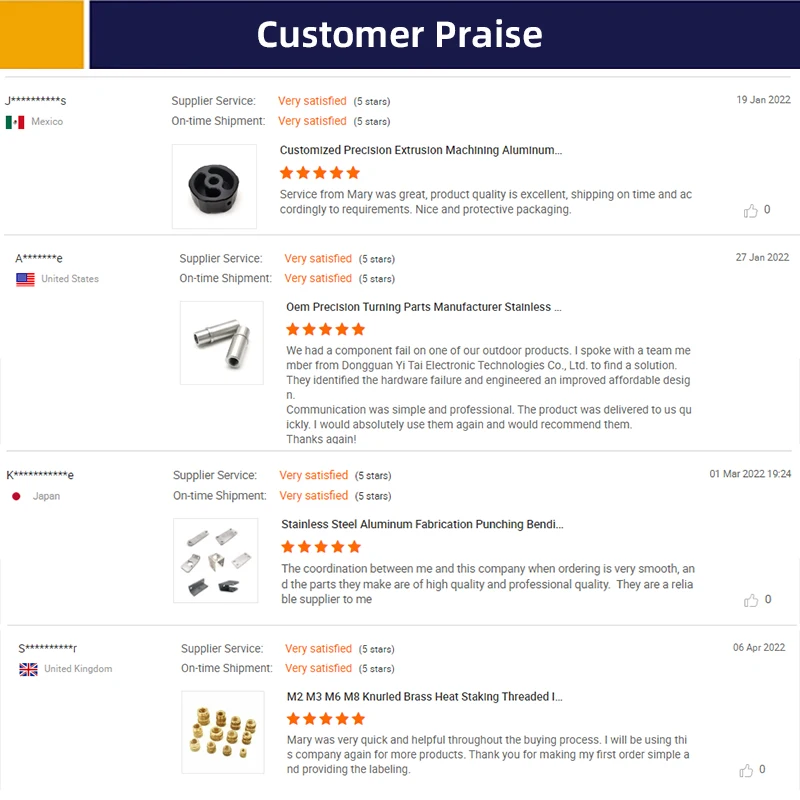Image resolution: width=800 pixels, height=800 pixels.
Task: Open Oem Precision Turning Parts product link
Action: 424,308
